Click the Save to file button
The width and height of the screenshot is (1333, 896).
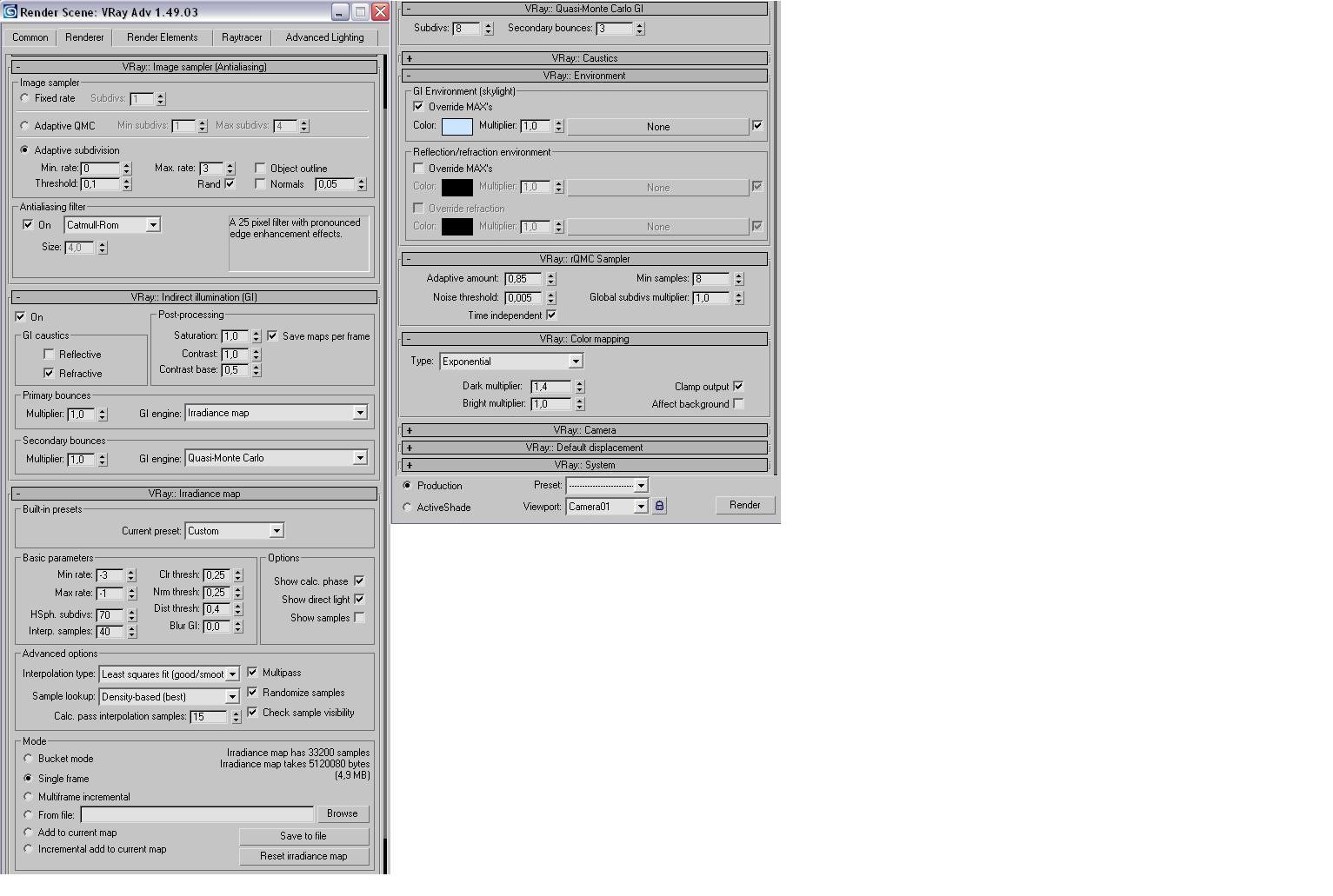click(x=303, y=836)
